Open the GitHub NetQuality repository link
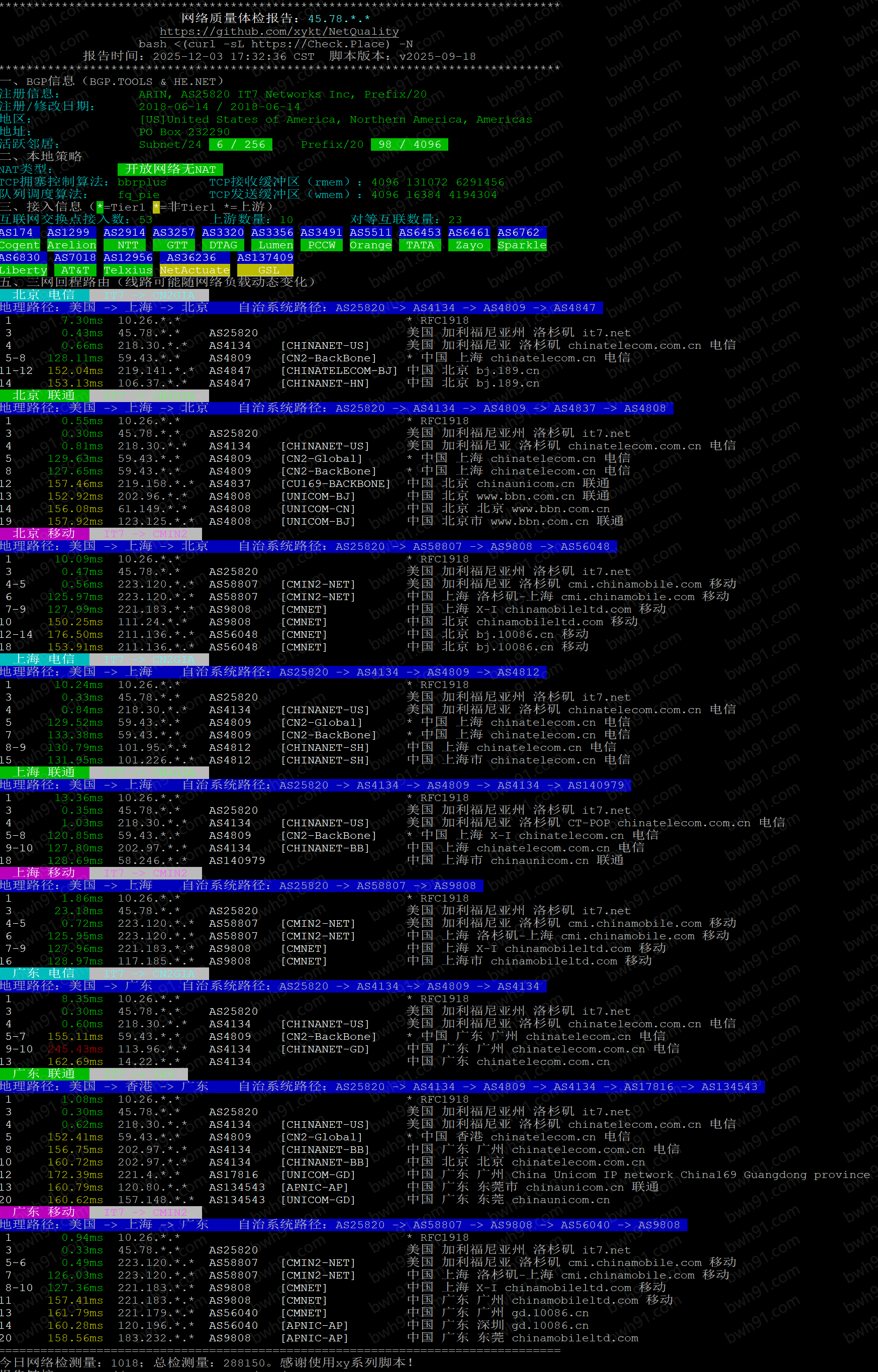The image size is (878, 1372). pyautogui.click(x=279, y=31)
